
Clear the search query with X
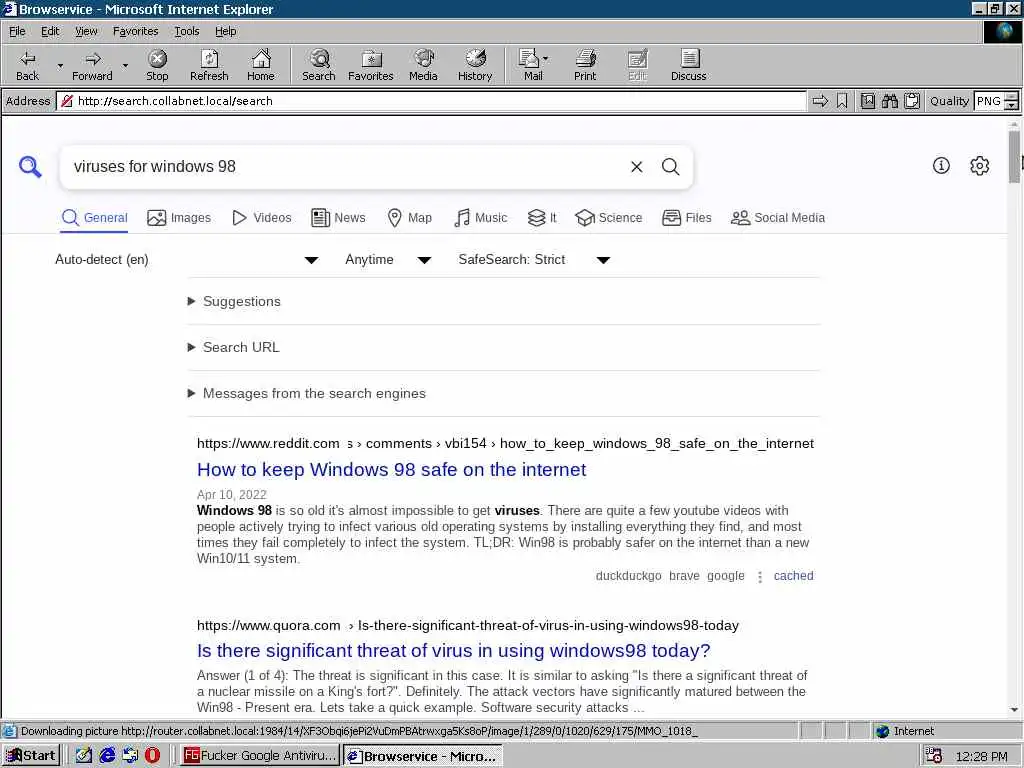click(637, 167)
